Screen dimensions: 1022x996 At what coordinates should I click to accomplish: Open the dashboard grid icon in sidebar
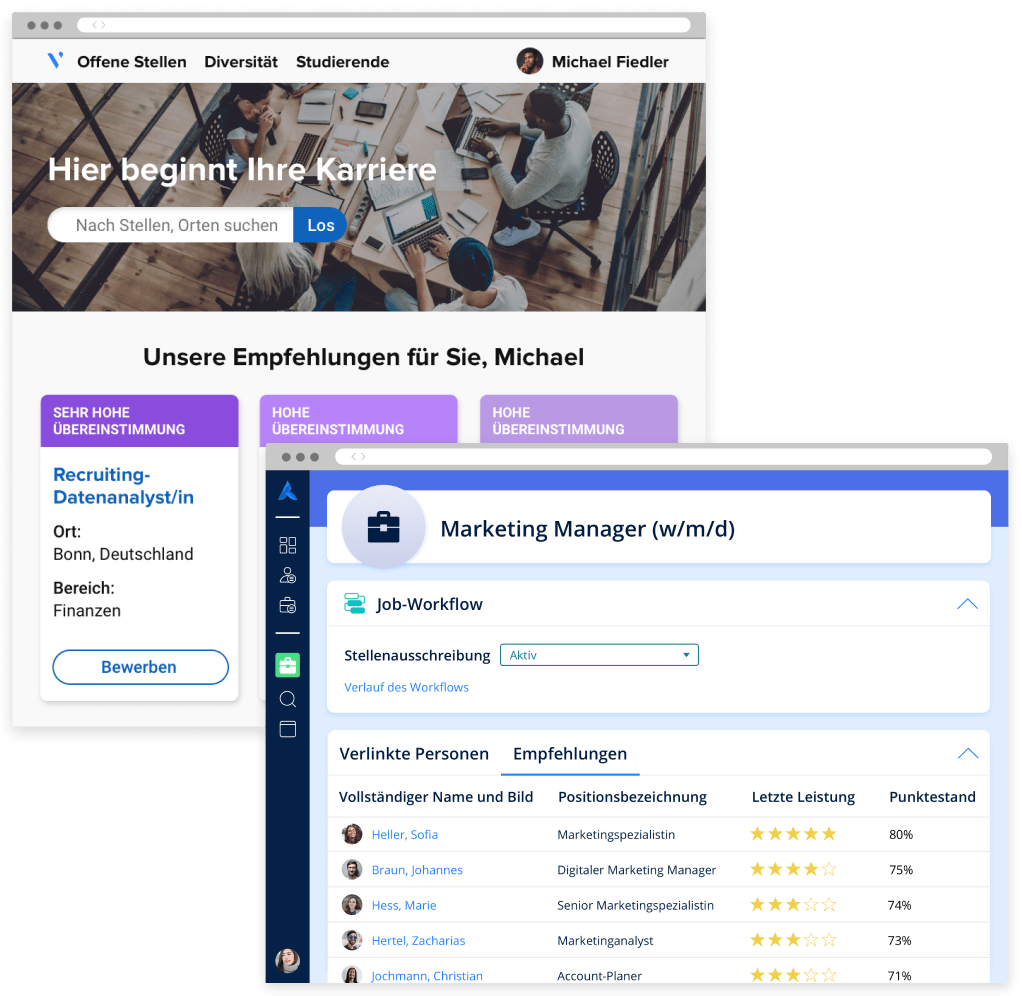(x=287, y=545)
